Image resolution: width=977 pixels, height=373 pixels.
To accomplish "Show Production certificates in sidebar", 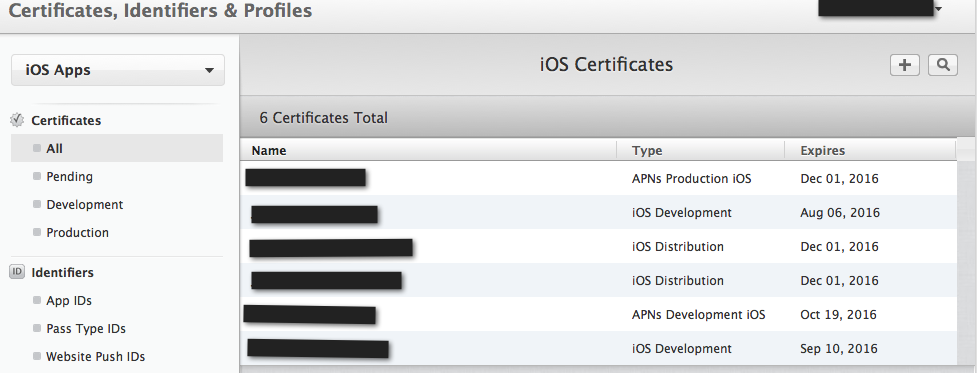I will 77,232.
